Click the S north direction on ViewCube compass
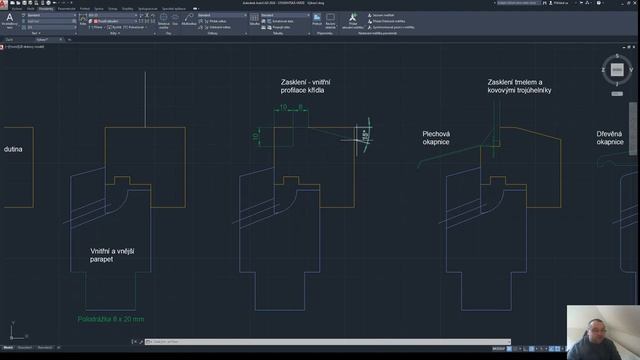The image size is (640, 360). pos(617,56)
